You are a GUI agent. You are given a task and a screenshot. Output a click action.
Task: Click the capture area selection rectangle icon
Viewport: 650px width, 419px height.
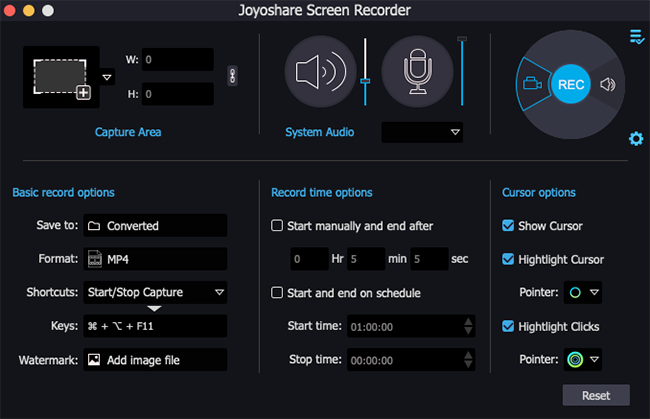point(61,78)
